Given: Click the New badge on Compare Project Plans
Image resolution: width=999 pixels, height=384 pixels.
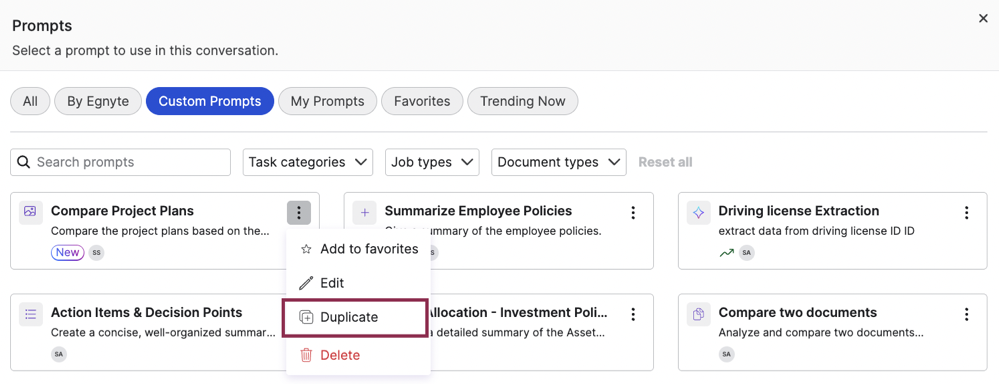Looking at the screenshot, I should [68, 252].
